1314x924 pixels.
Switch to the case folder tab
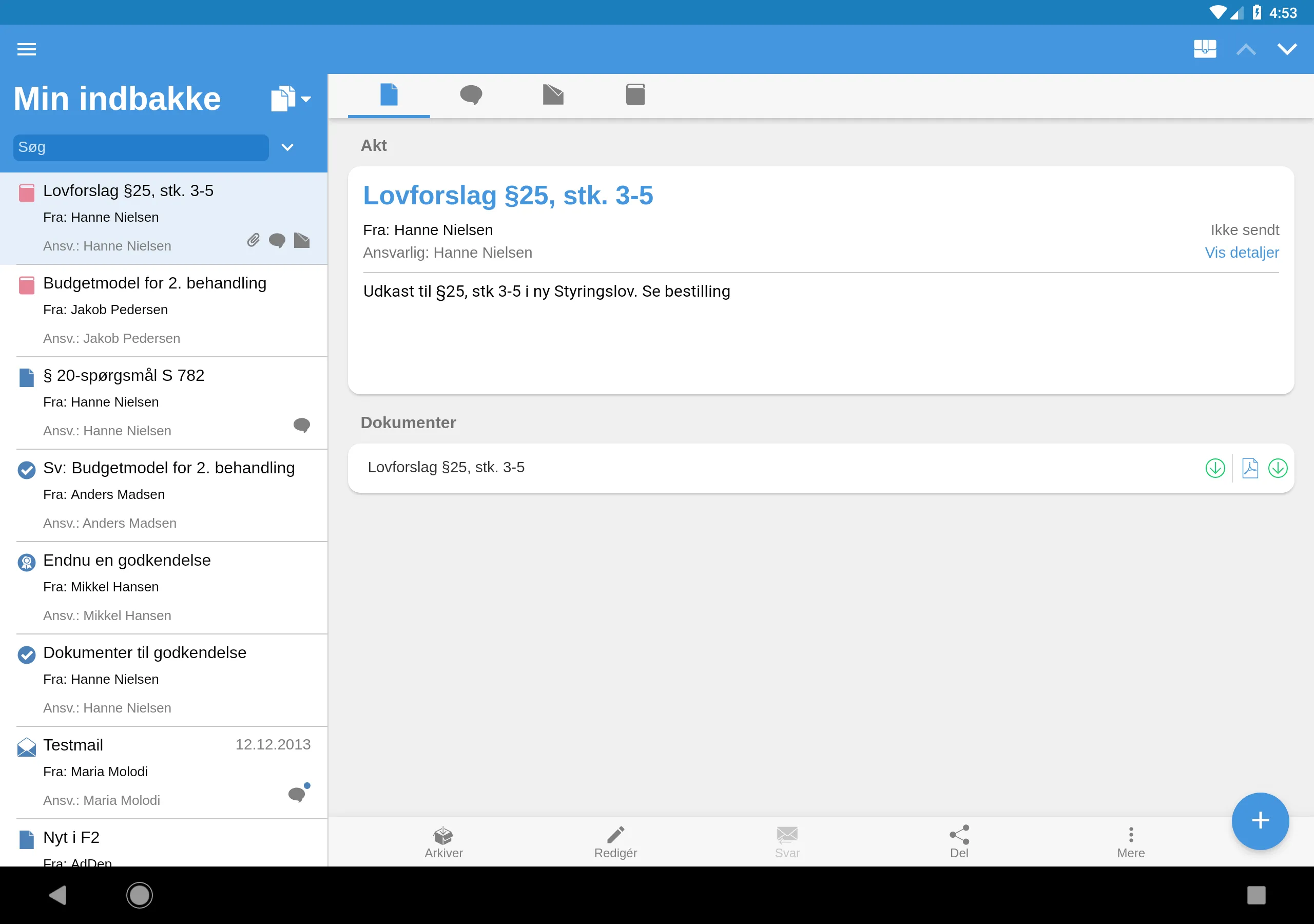[635, 95]
